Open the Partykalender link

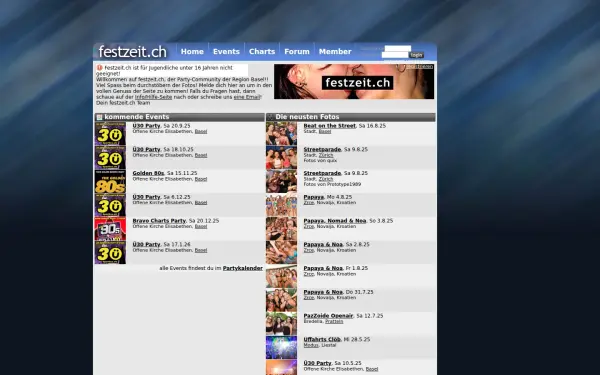(x=243, y=268)
